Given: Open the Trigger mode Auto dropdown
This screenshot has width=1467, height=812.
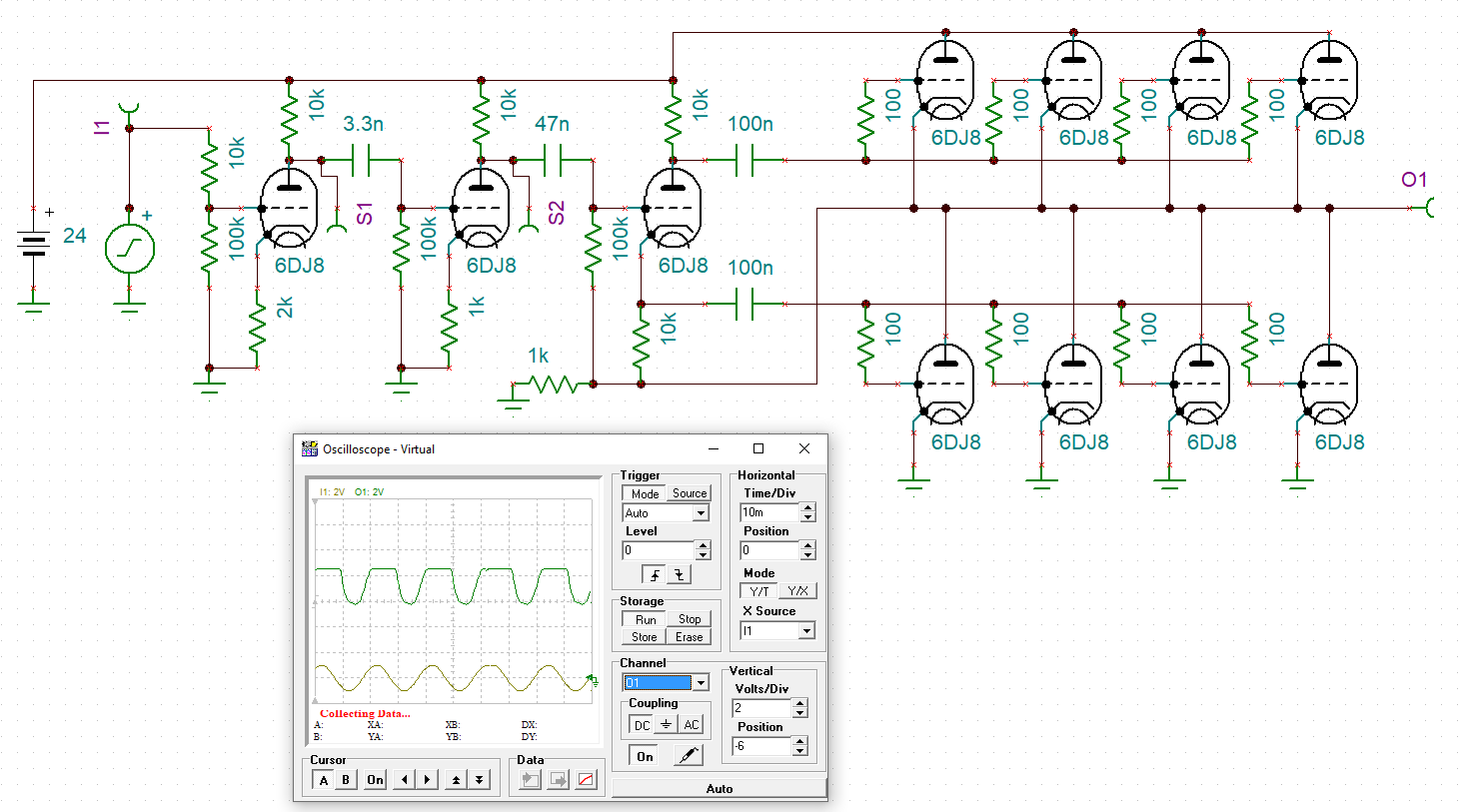Looking at the screenshot, I should 701,512.
